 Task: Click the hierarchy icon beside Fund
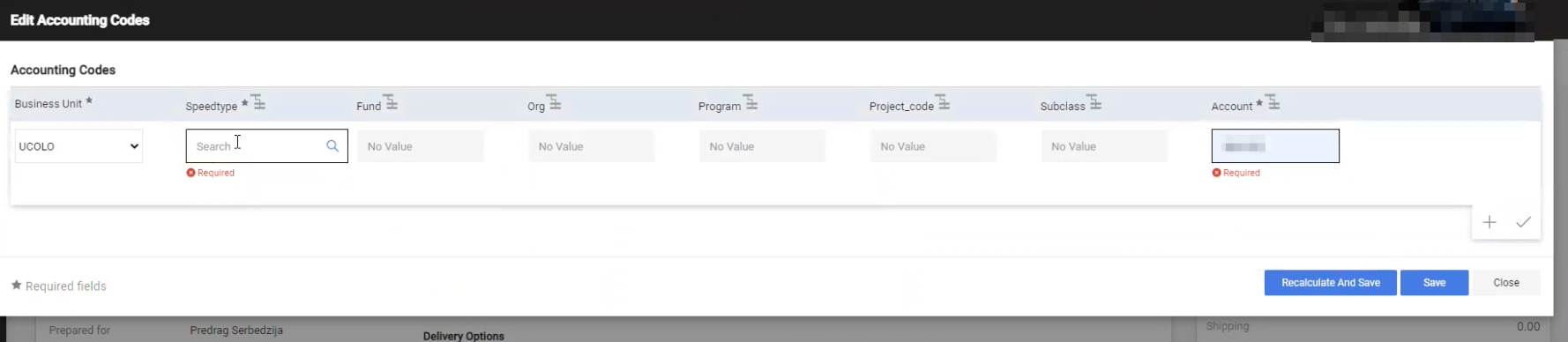391,102
